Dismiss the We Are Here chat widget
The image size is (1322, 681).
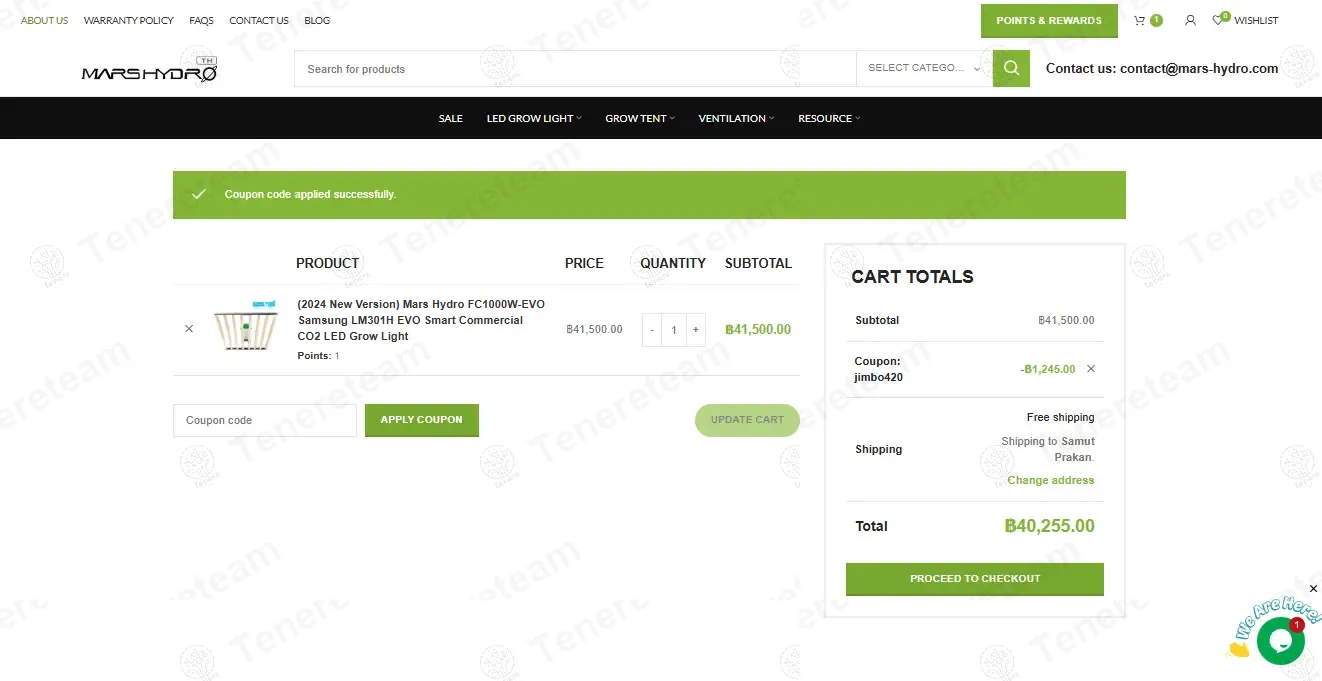(x=1313, y=589)
